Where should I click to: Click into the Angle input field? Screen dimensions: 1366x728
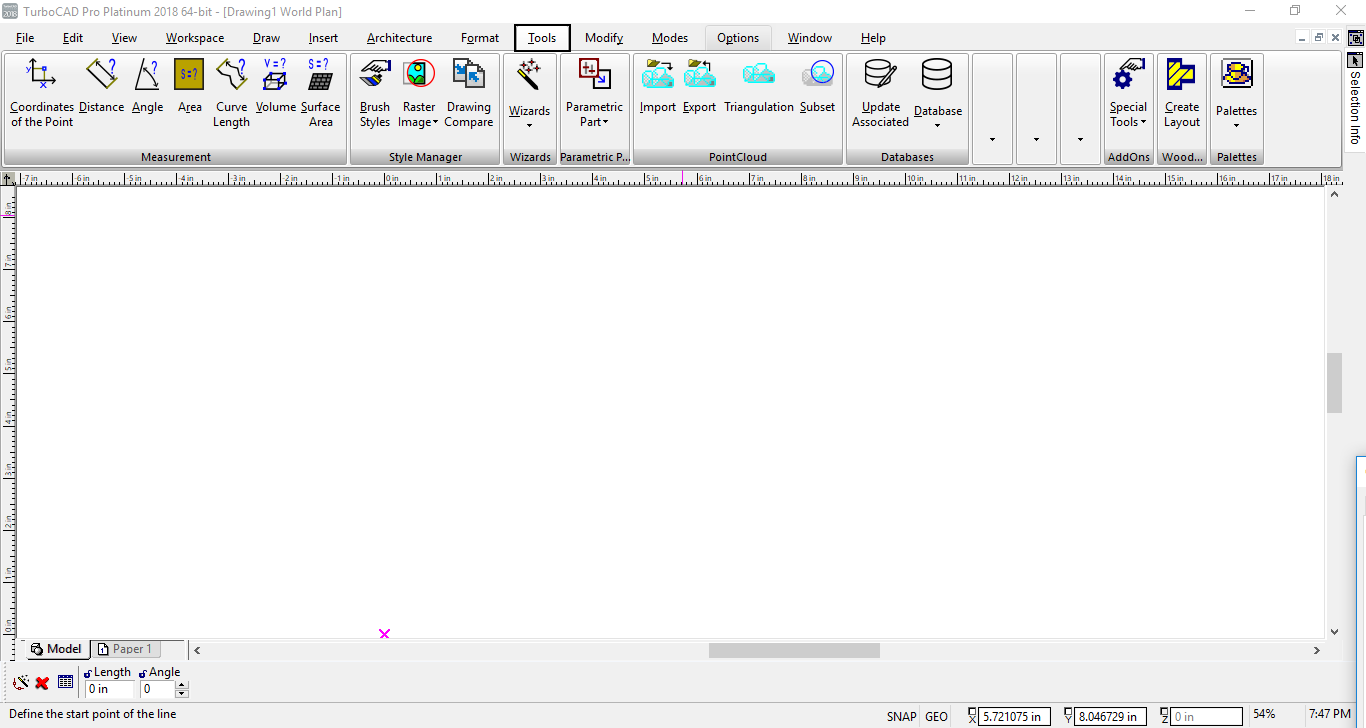pos(158,689)
